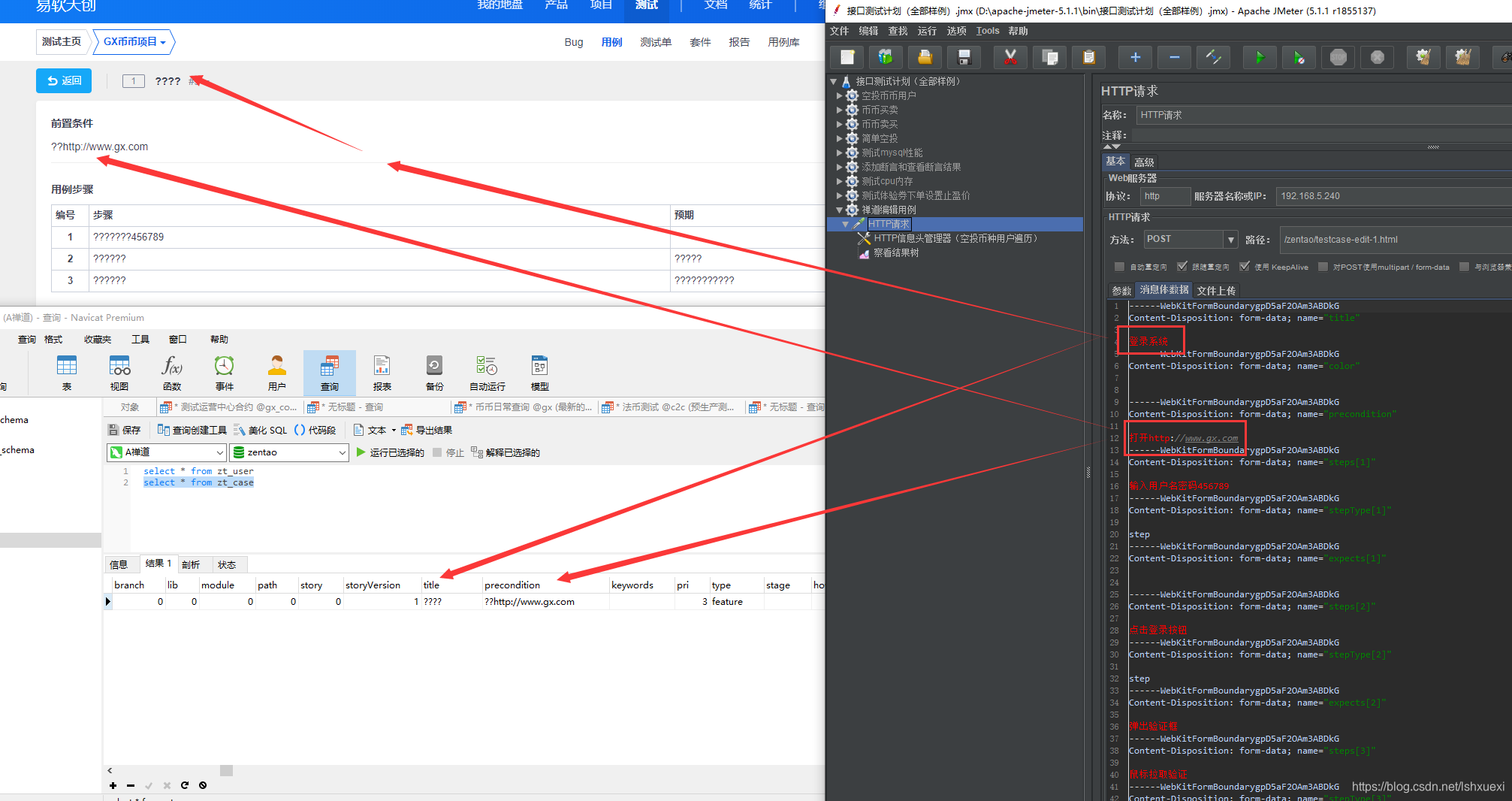
Task: Open Navicat 表 (table) objects
Action: 67,373
